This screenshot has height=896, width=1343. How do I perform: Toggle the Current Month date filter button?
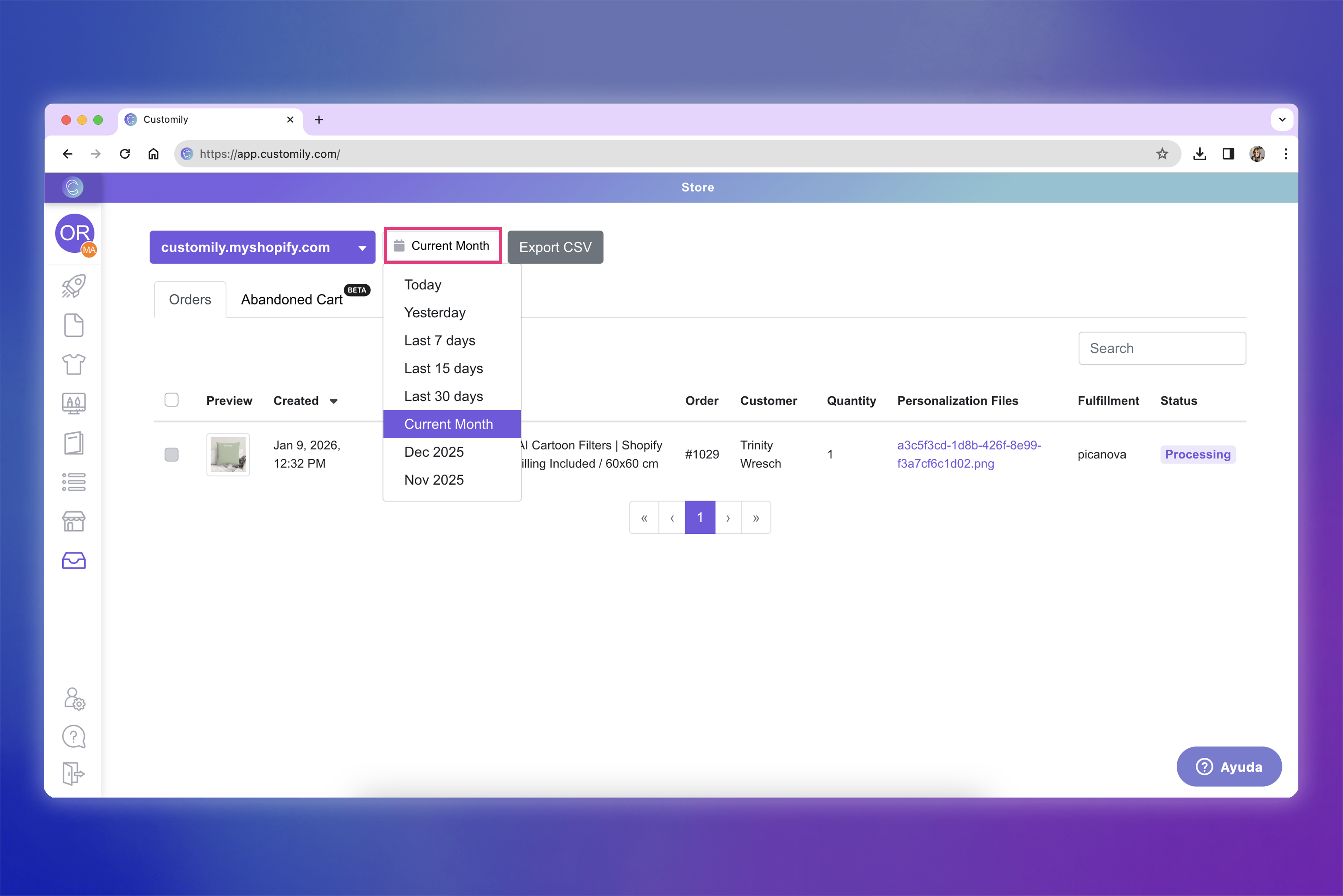pyautogui.click(x=443, y=246)
